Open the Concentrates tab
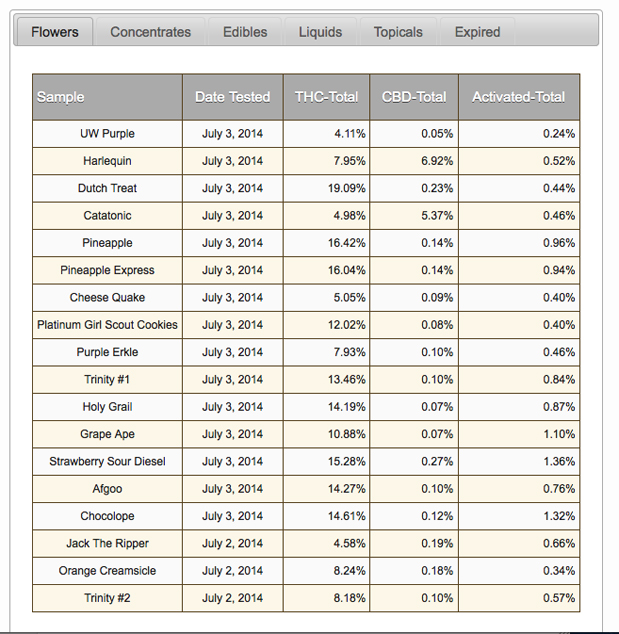Viewport: 619px width, 634px height. coord(150,32)
